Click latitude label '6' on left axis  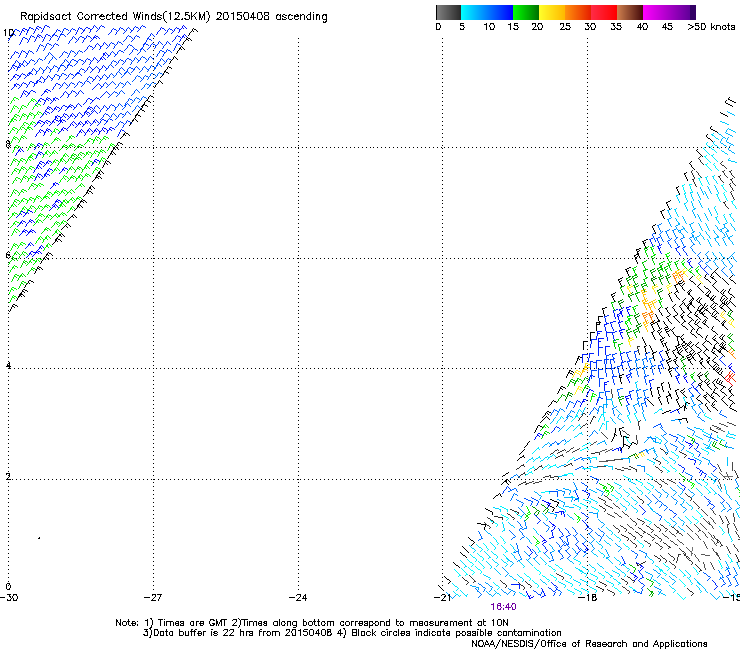pos(8,255)
